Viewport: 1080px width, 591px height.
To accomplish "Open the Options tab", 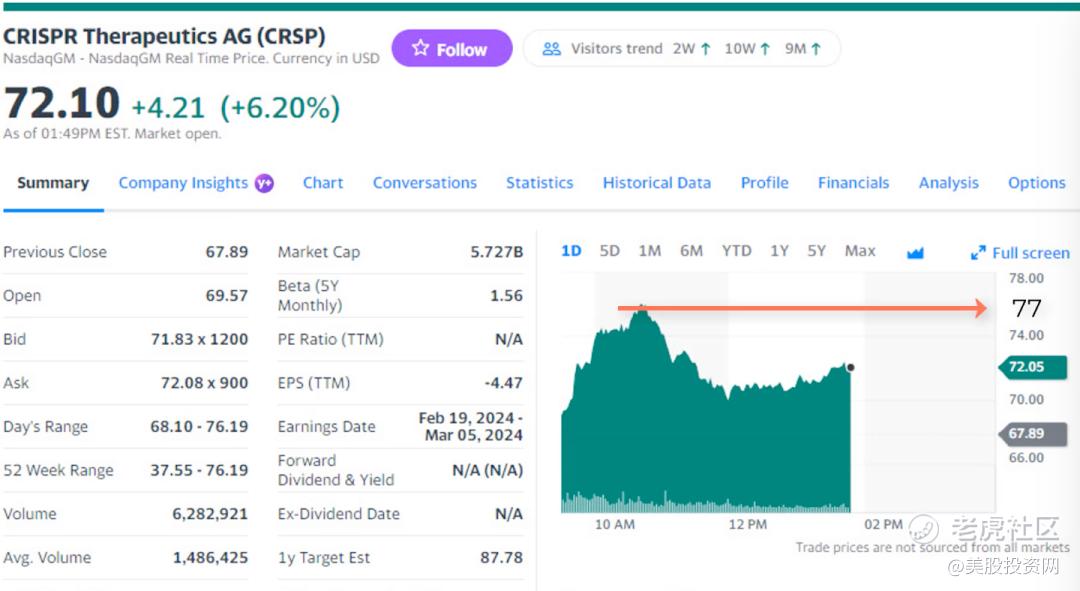I will (x=1036, y=183).
